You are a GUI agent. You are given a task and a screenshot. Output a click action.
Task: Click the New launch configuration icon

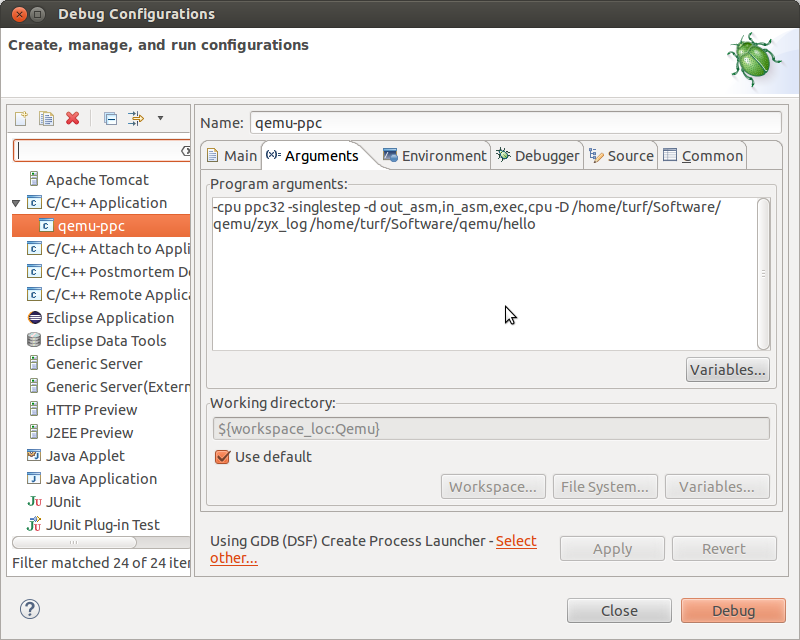point(21,118)
